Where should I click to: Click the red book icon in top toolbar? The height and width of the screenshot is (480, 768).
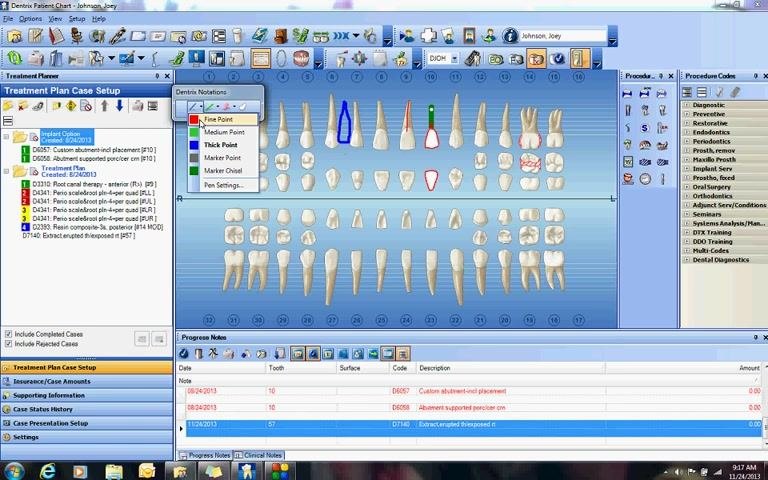pyautogui.click(x=56, y=36)
